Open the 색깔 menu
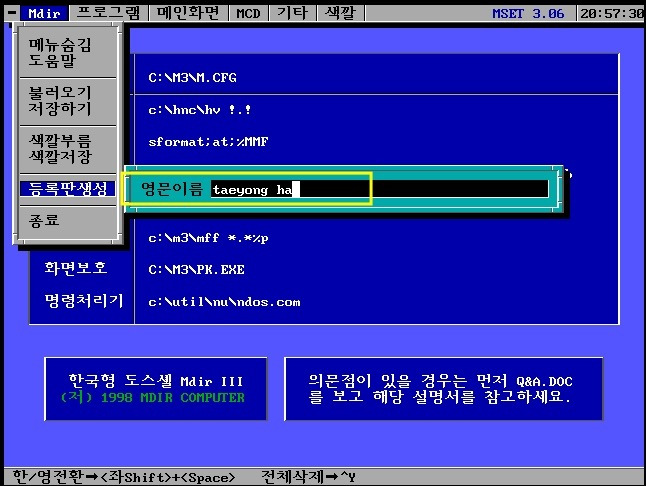This screenshot has width=646, height=486. click(x=340, y=13)
